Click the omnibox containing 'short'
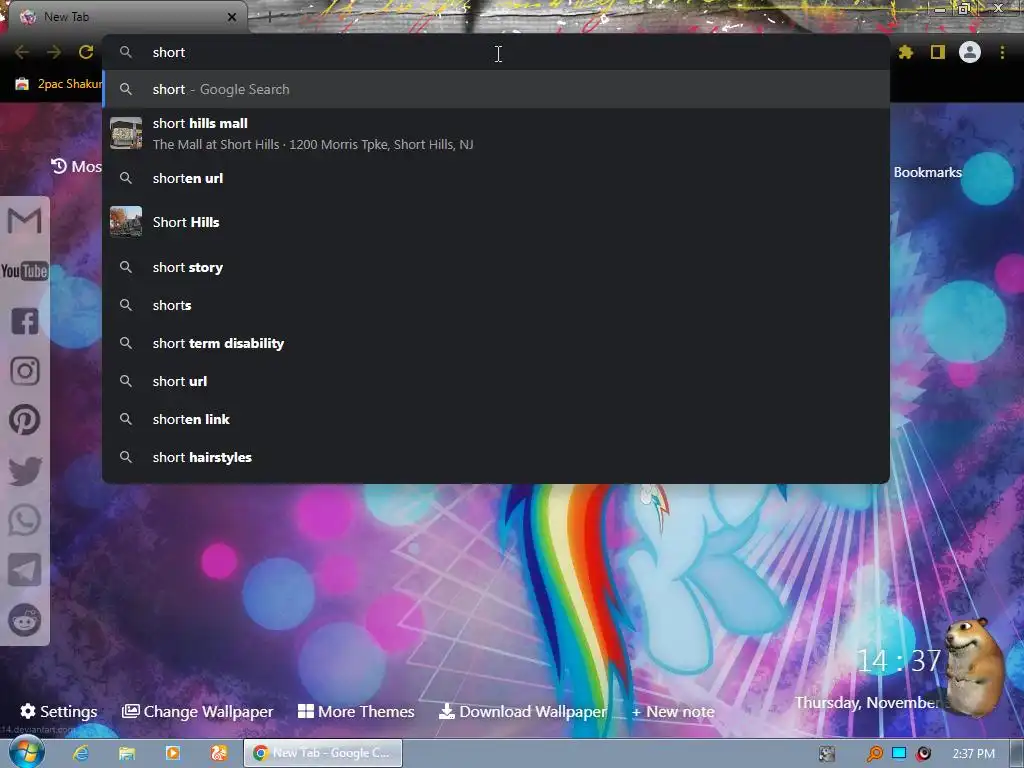1024x768 pixels. point(496,52)
